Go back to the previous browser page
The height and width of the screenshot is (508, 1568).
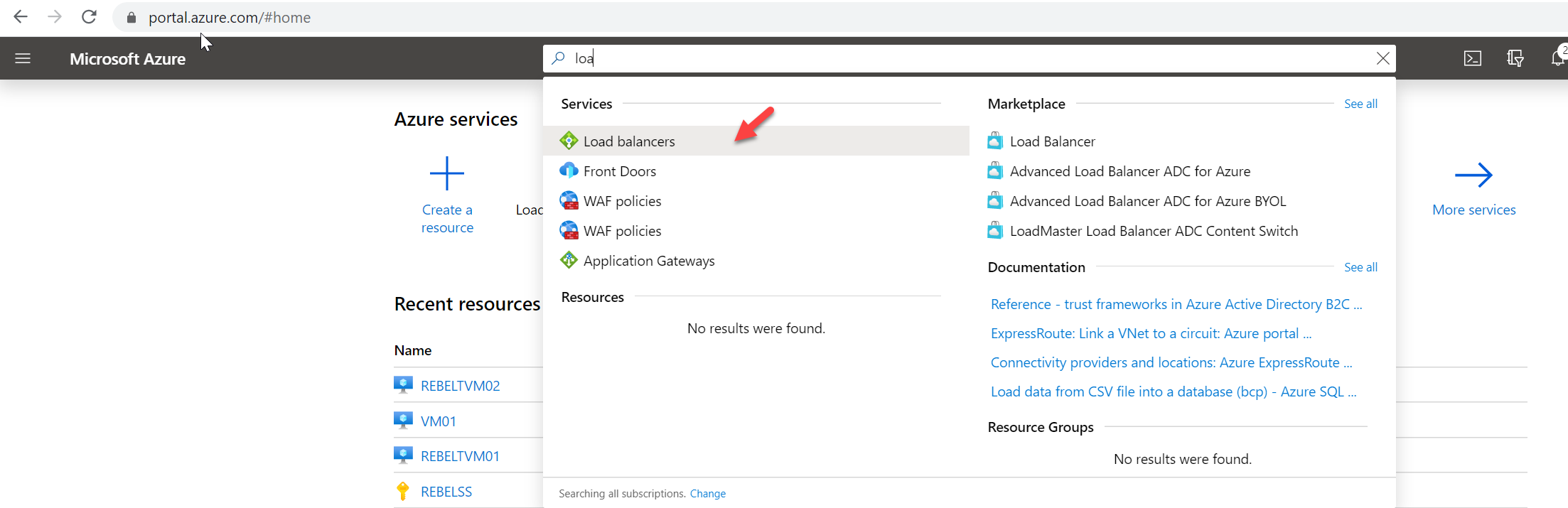(x=21, y=17)
